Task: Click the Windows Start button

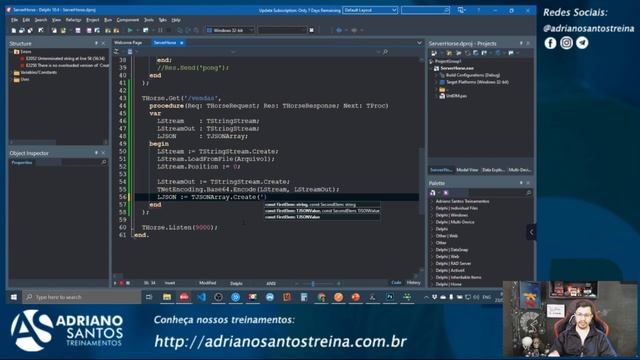Action: click(x=13, y=297)
